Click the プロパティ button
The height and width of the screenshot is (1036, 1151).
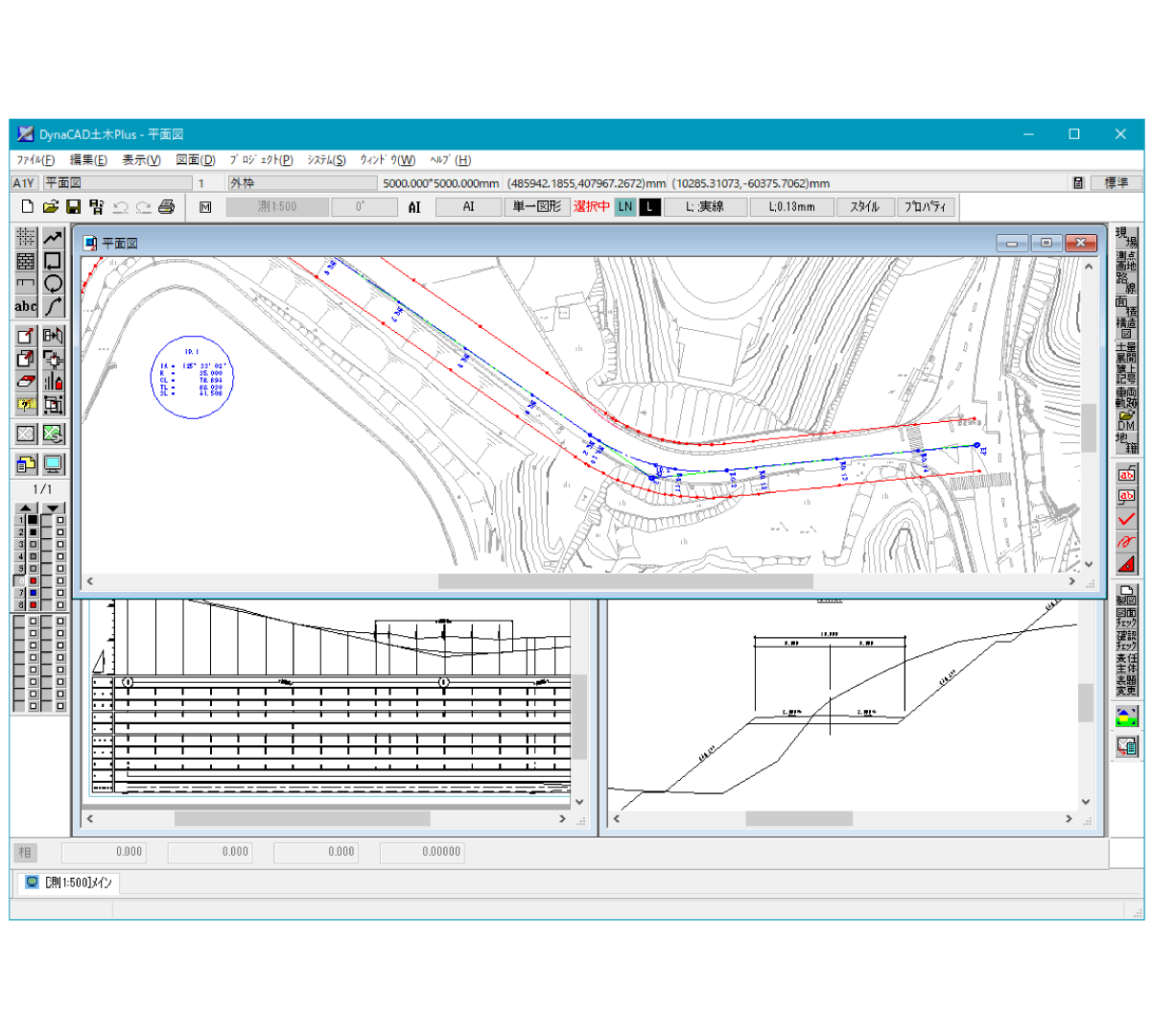click(926, 206)
